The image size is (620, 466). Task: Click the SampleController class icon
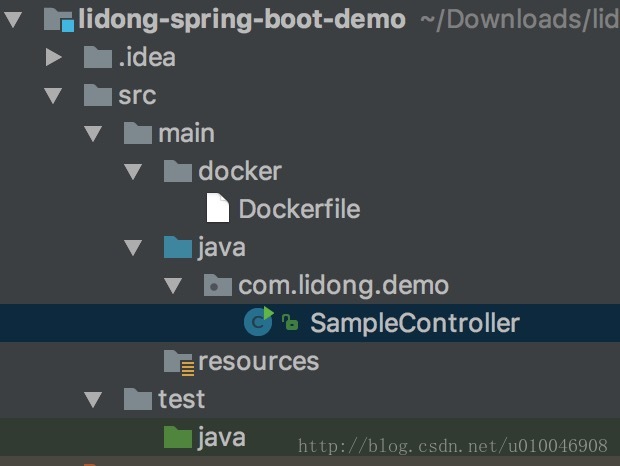[x=258, y=322]
